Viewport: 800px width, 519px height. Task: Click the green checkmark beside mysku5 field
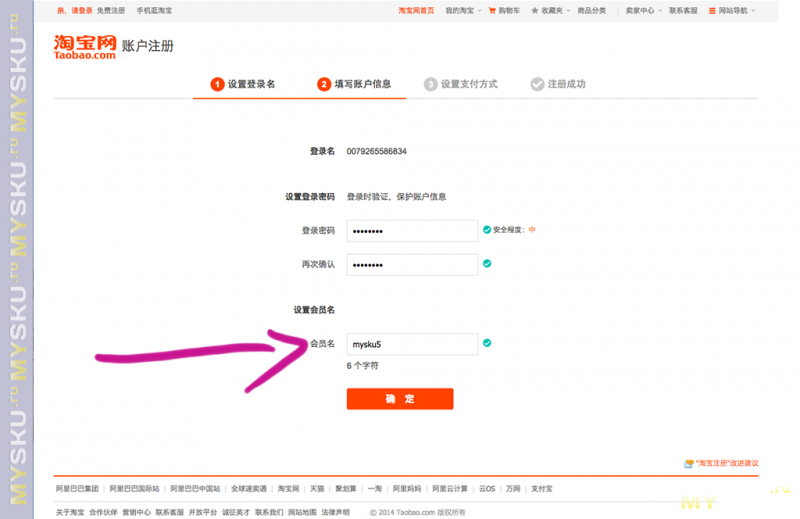487,343
